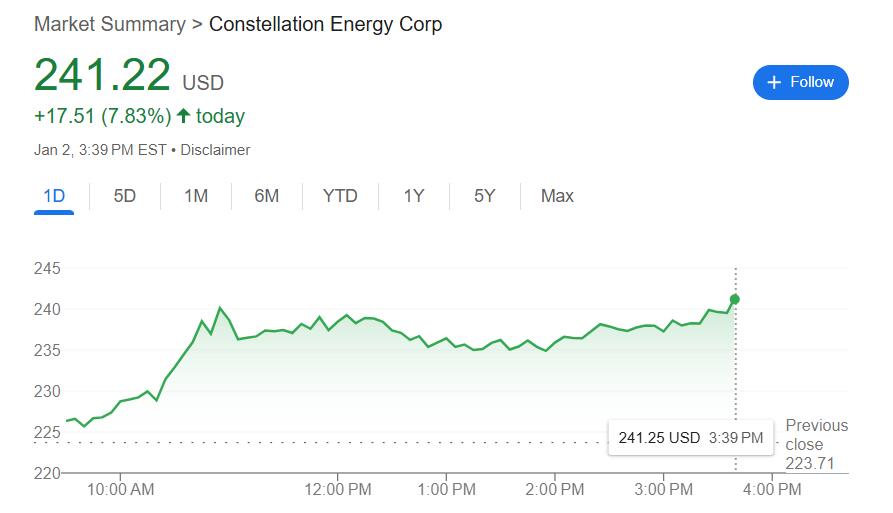This screenshot has height=513, width=893.
Task: Click the plus icon on Follow button
Action: pyautogui.click(x=774, y=82)
